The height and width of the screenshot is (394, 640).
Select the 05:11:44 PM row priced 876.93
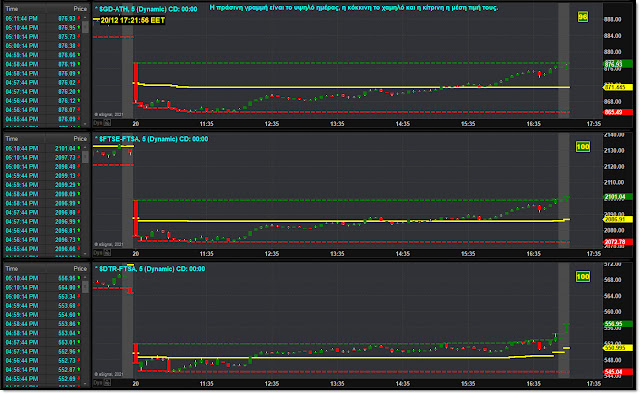[x=42, y=18]
